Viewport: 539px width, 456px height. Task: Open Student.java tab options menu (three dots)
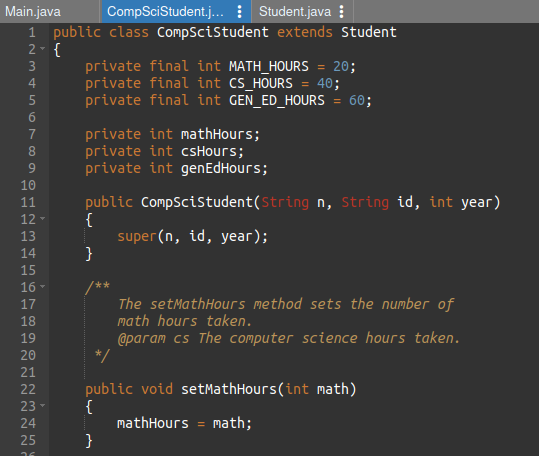341,12
